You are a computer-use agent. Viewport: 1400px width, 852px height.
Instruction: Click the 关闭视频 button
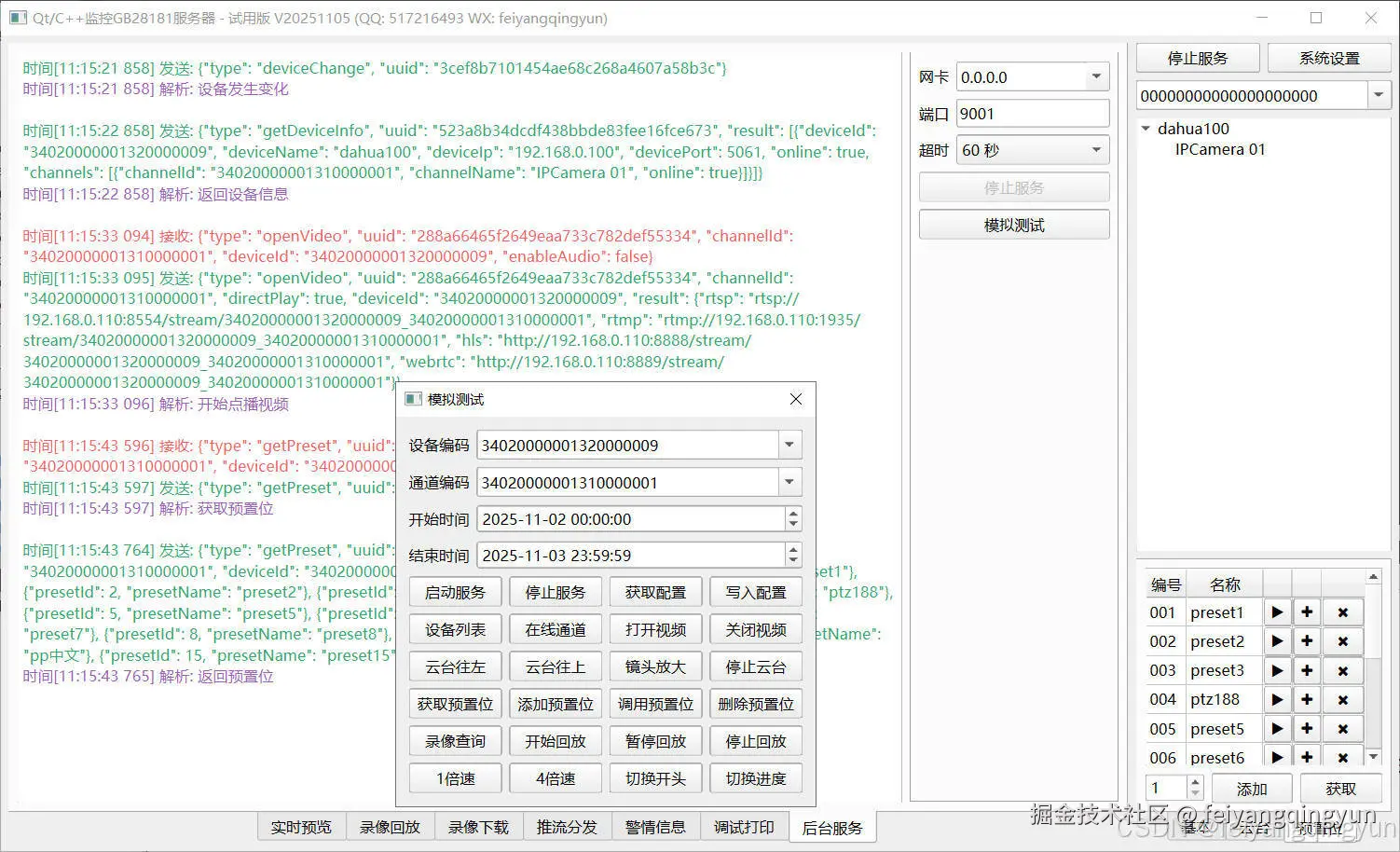[756, 629]
